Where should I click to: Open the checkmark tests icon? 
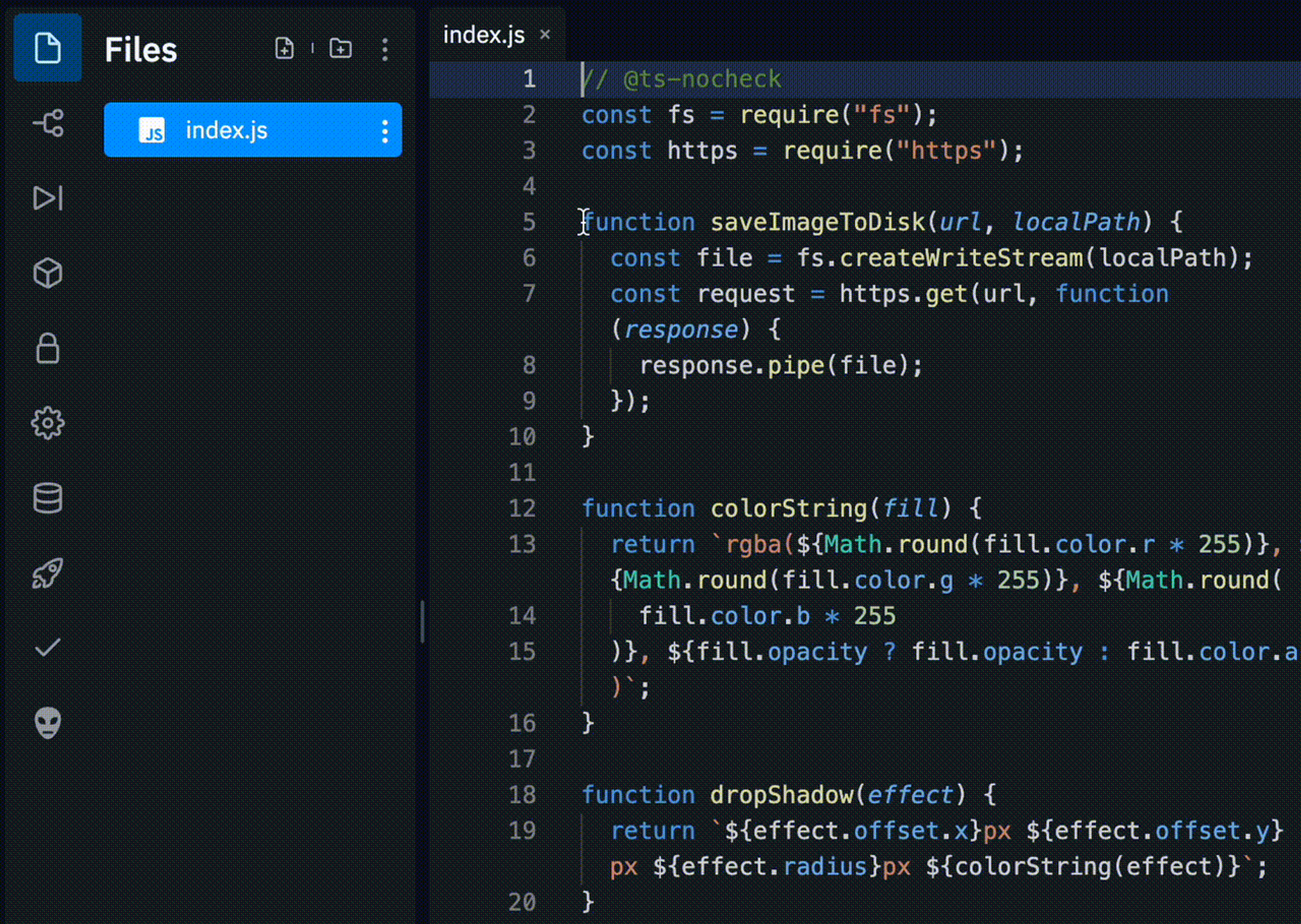click(x=48, y=648)
